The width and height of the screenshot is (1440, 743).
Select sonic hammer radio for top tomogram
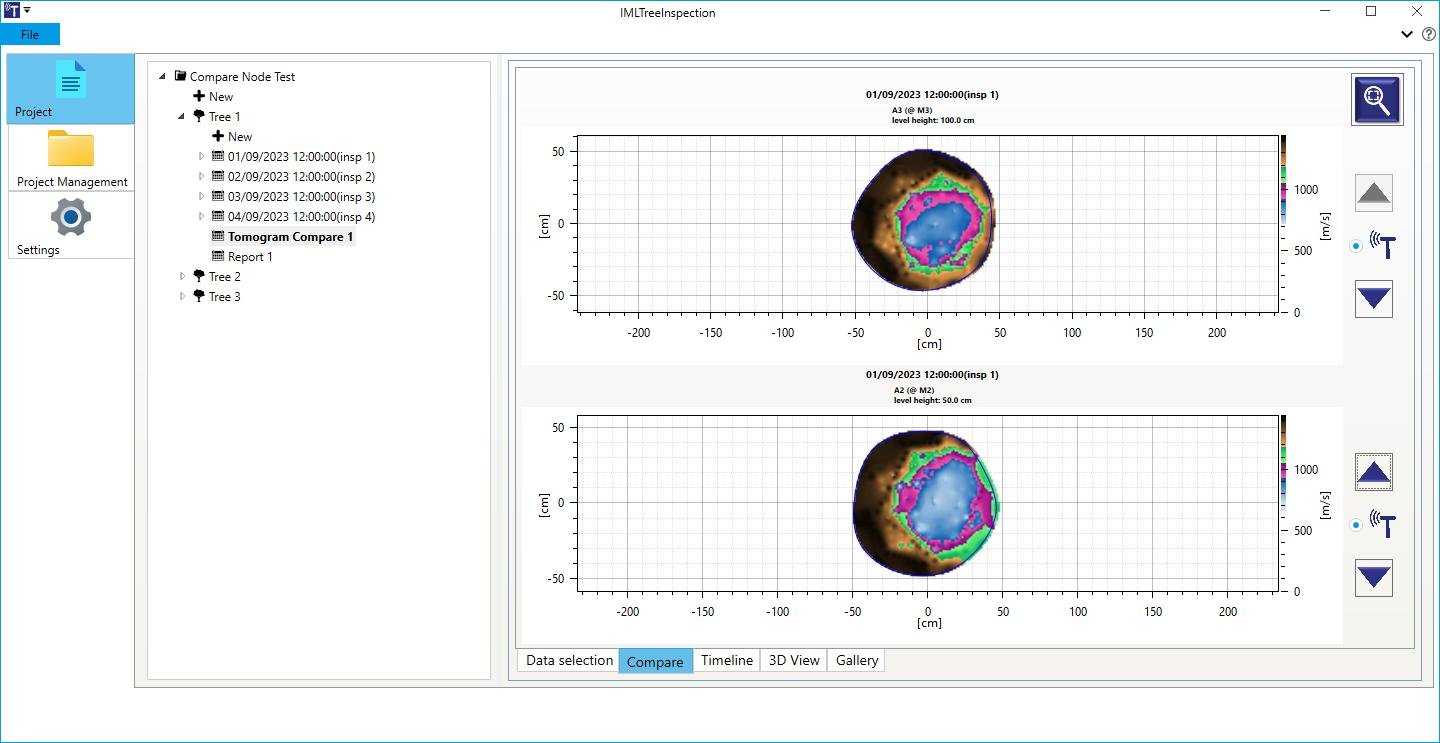[1356, 246]
